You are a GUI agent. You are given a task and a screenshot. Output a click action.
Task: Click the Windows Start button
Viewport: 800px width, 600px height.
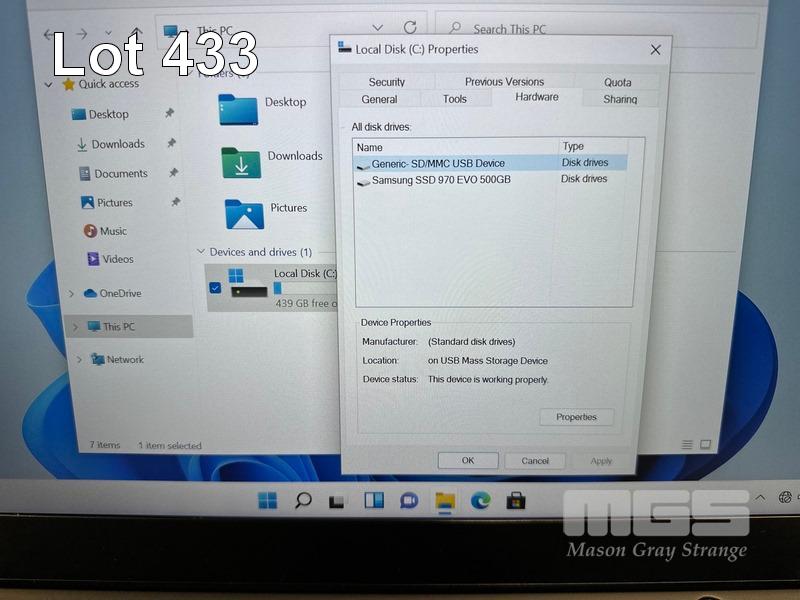[x=268, y=500]
